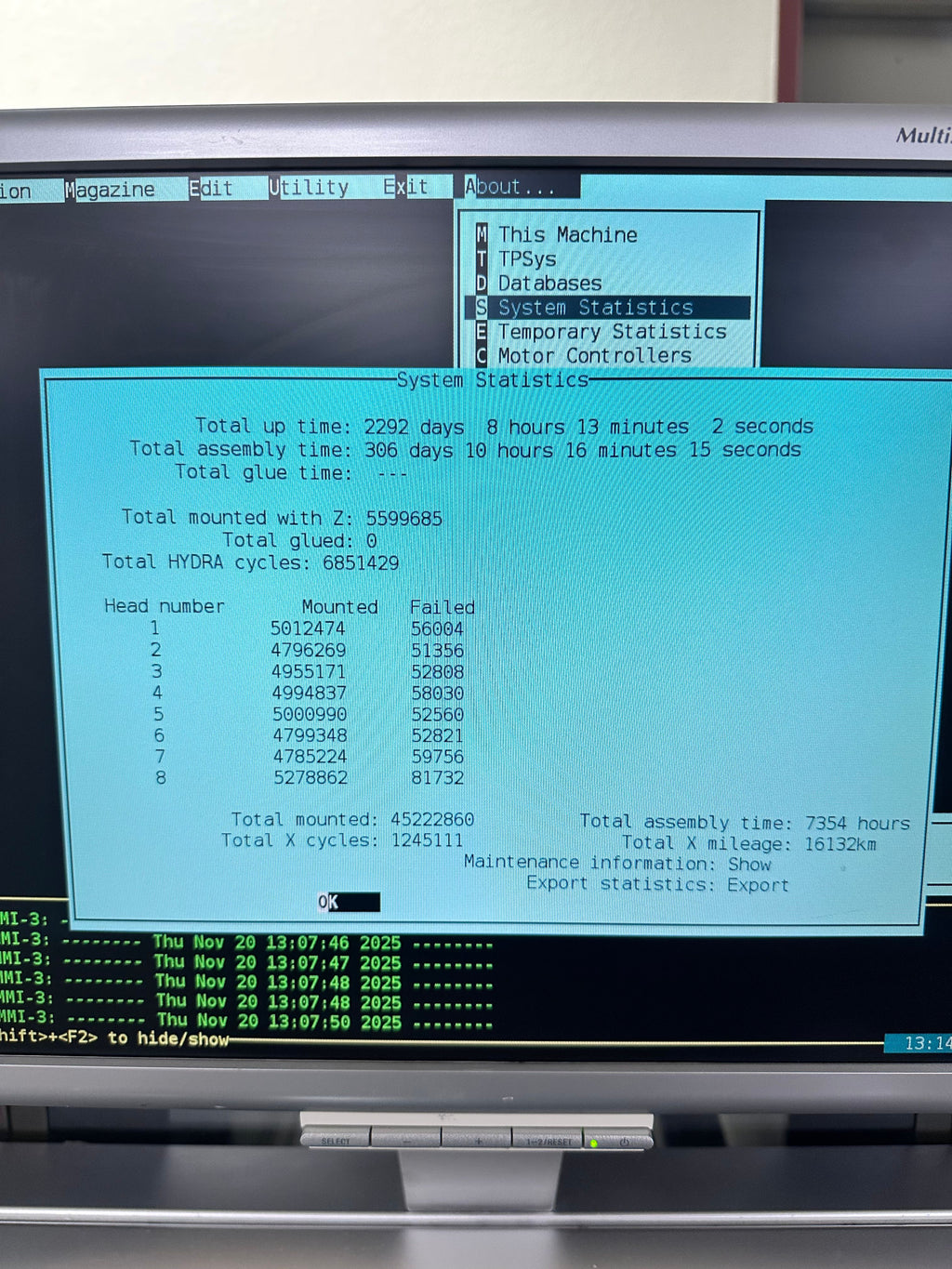Viewport: 952px width, 1269px height.
Task: Open the Magazine menu
Action: [110, 190]
